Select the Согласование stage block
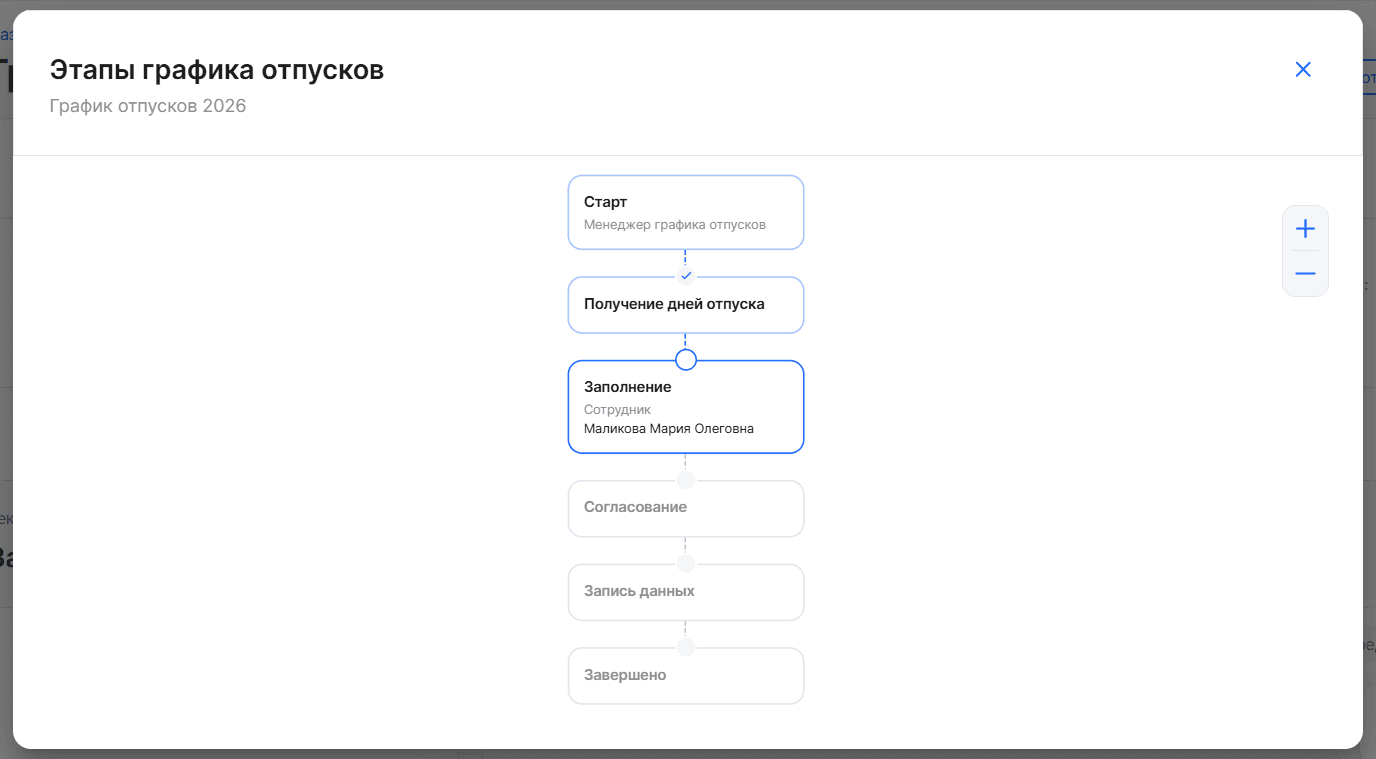Image resolution: width=1376 pixels, height=759 pixels. tap(686, 509)
